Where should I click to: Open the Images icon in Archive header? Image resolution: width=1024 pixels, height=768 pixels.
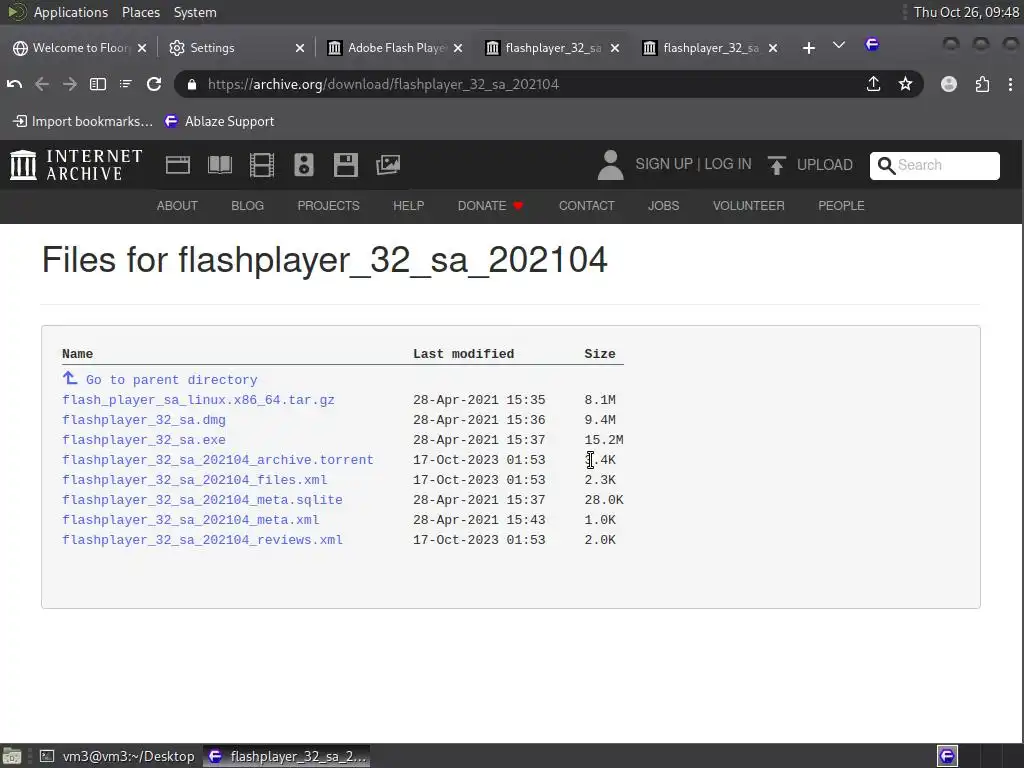click(x=388, y=165)
